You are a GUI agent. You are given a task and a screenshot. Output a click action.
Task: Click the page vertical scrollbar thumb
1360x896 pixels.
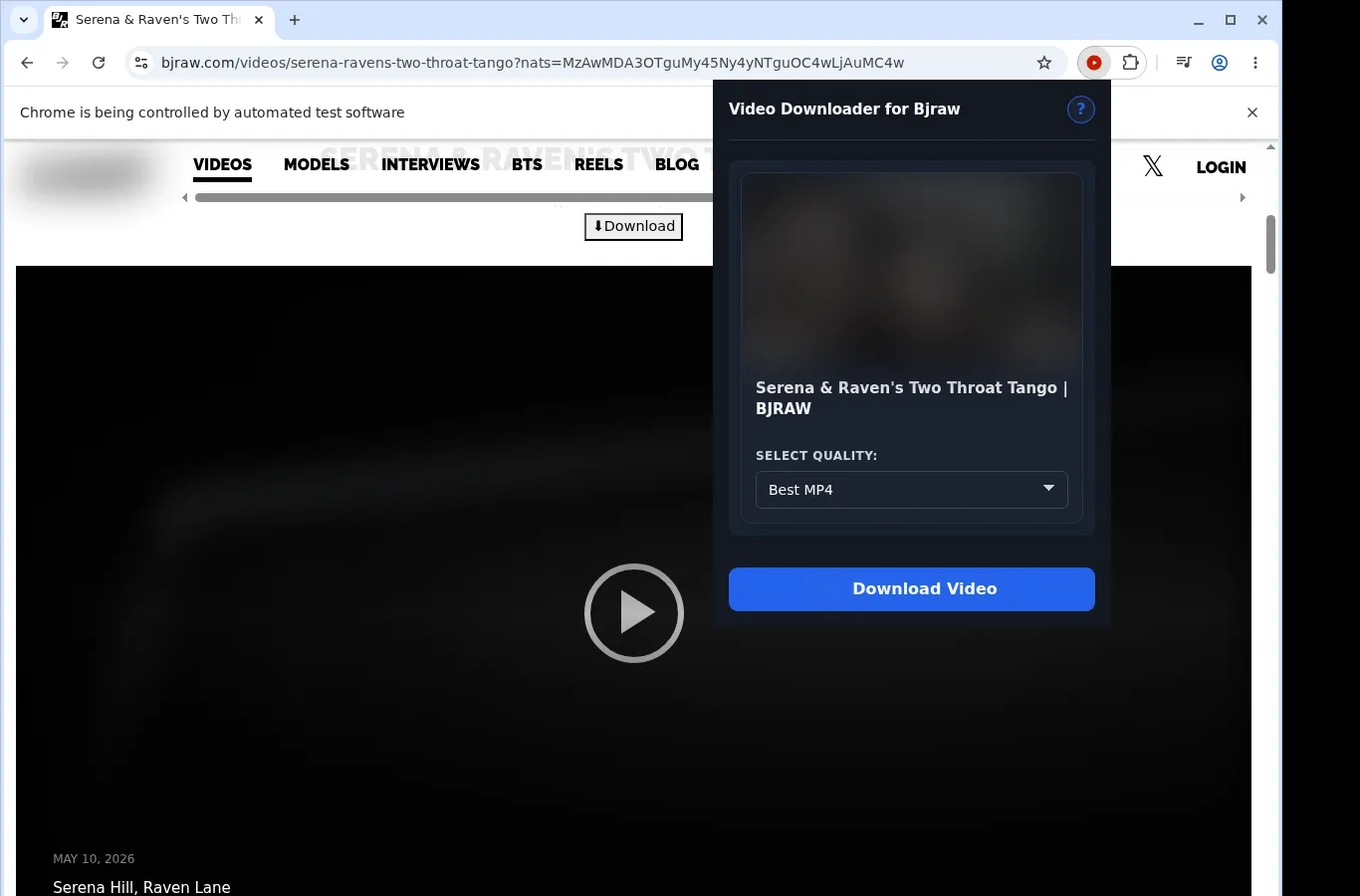(x=1270, y=244)
